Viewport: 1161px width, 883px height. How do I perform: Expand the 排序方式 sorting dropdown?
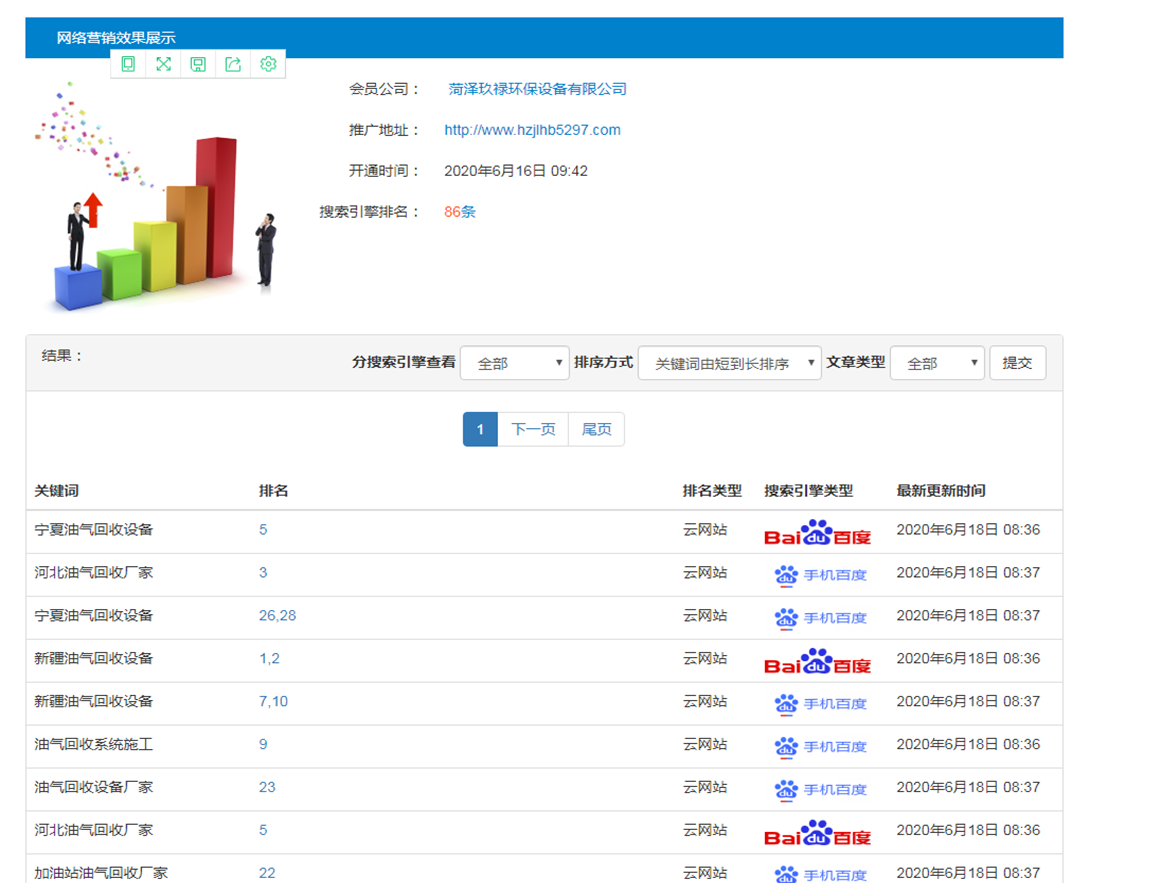click(x=729, y=363)
